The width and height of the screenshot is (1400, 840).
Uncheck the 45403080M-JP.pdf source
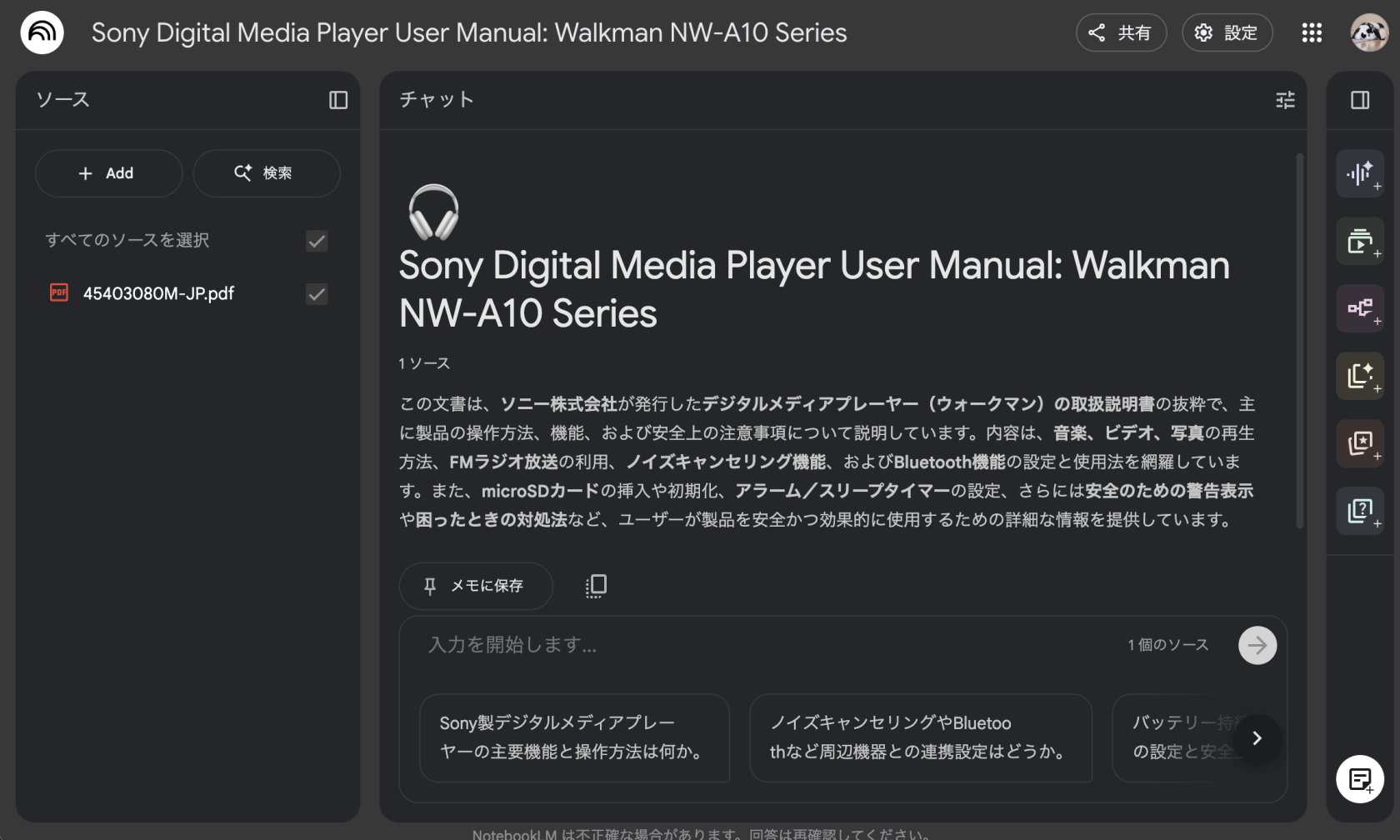tap(317, 294)
